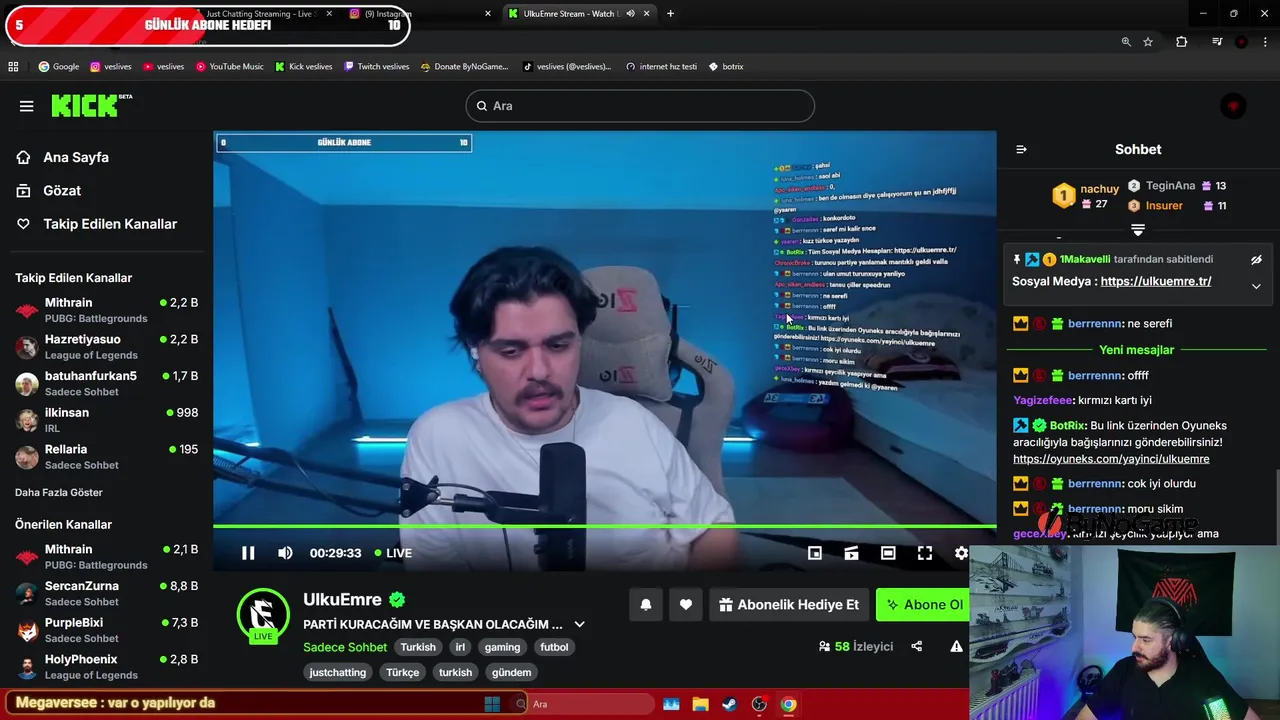The image size is (1280, 720).
Task: Click the share stream icon
Action: [917, 646]
